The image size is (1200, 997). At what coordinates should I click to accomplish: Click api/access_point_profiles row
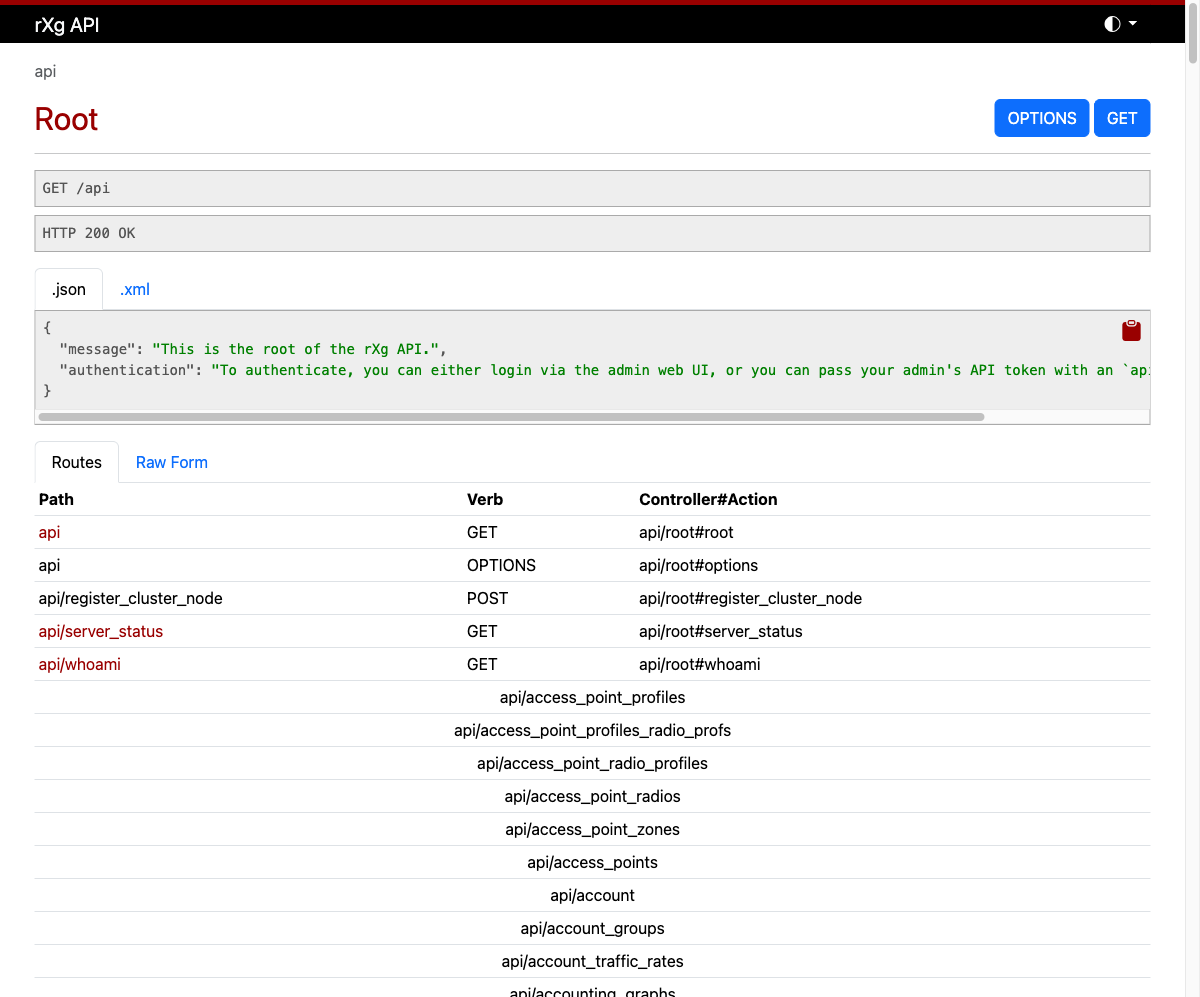click(x=592, y=697)
